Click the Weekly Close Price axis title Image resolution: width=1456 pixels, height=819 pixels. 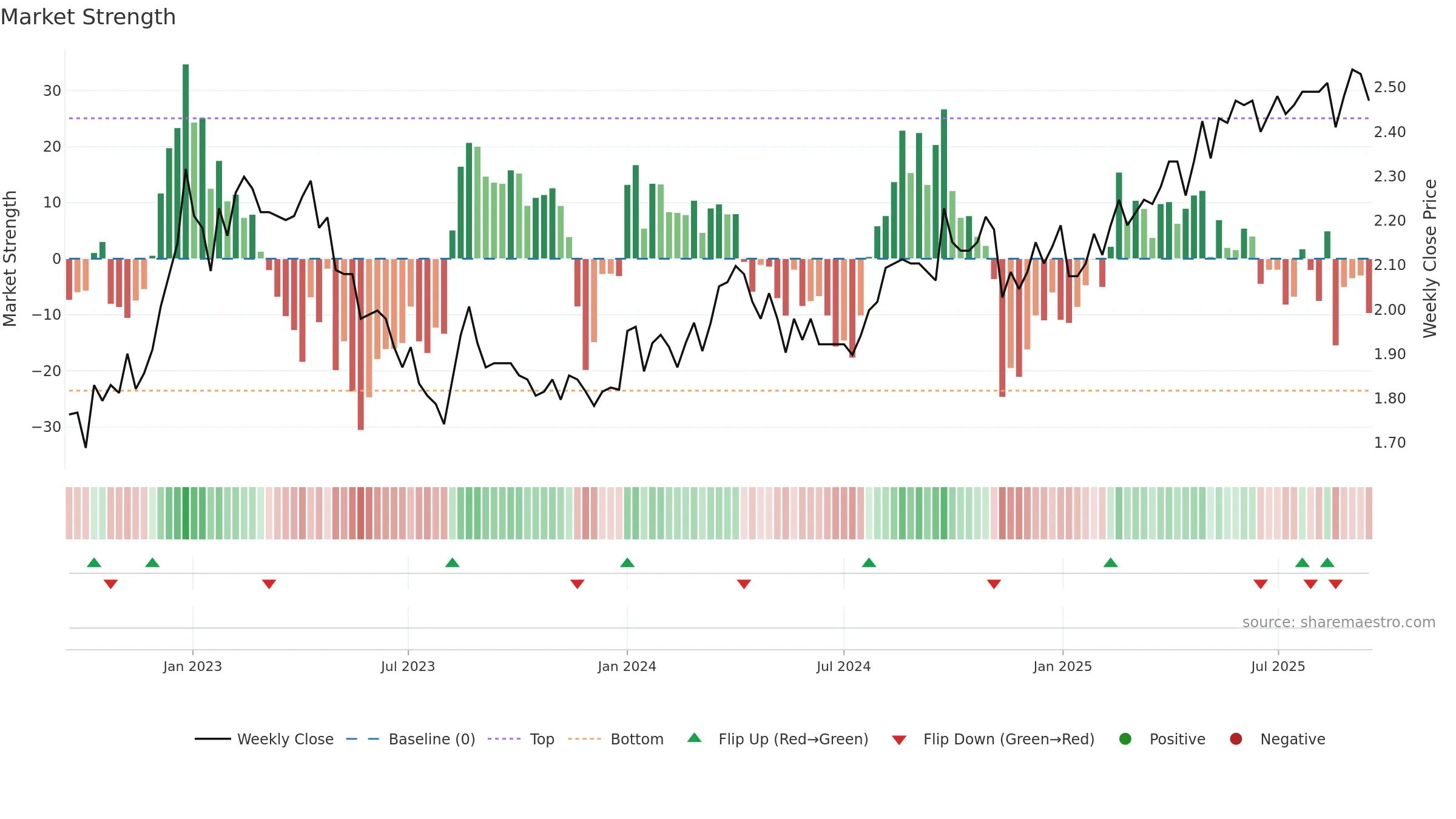coord(1430,258)
